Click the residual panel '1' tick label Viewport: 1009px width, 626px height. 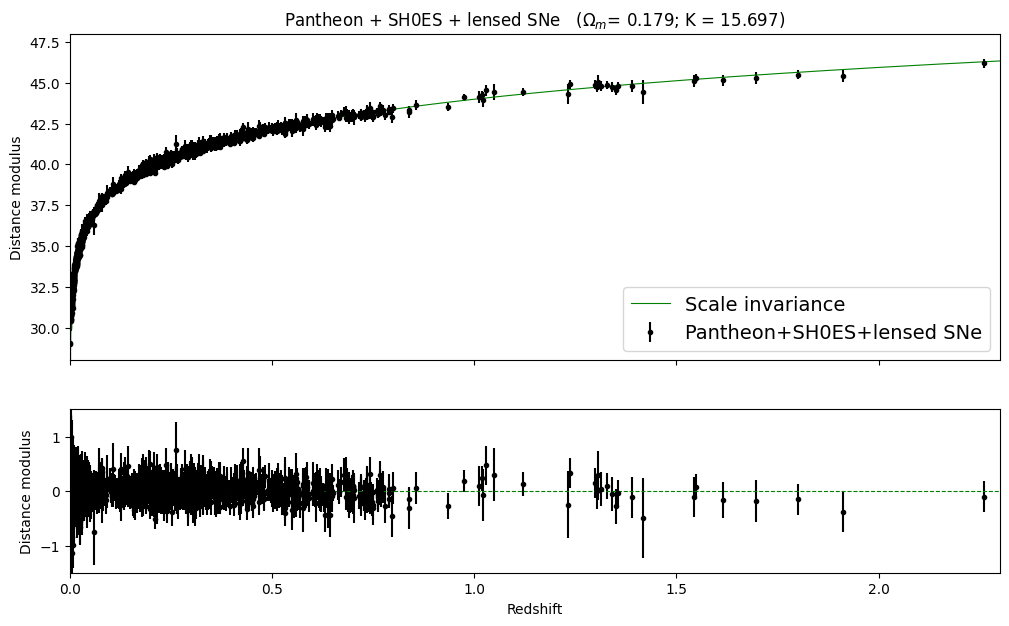(x=55, y=437)
